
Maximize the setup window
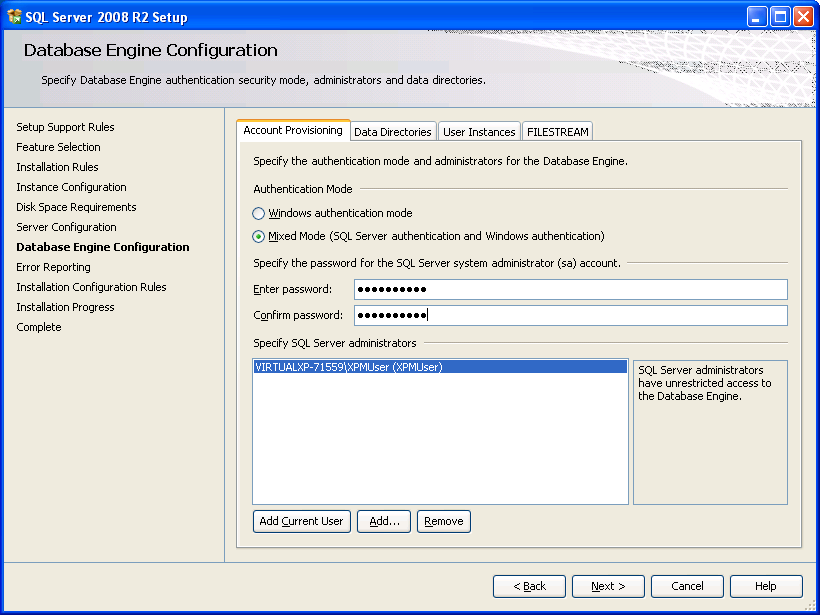[780, 16]
